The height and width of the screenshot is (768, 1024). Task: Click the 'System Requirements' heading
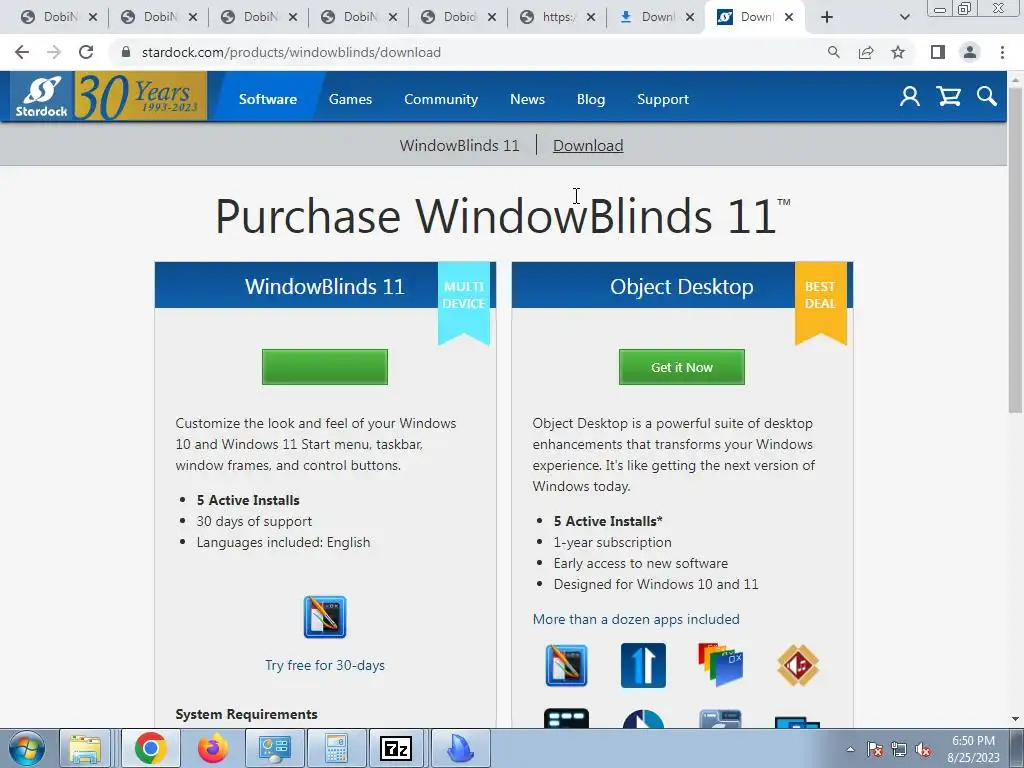click(246, 714)
